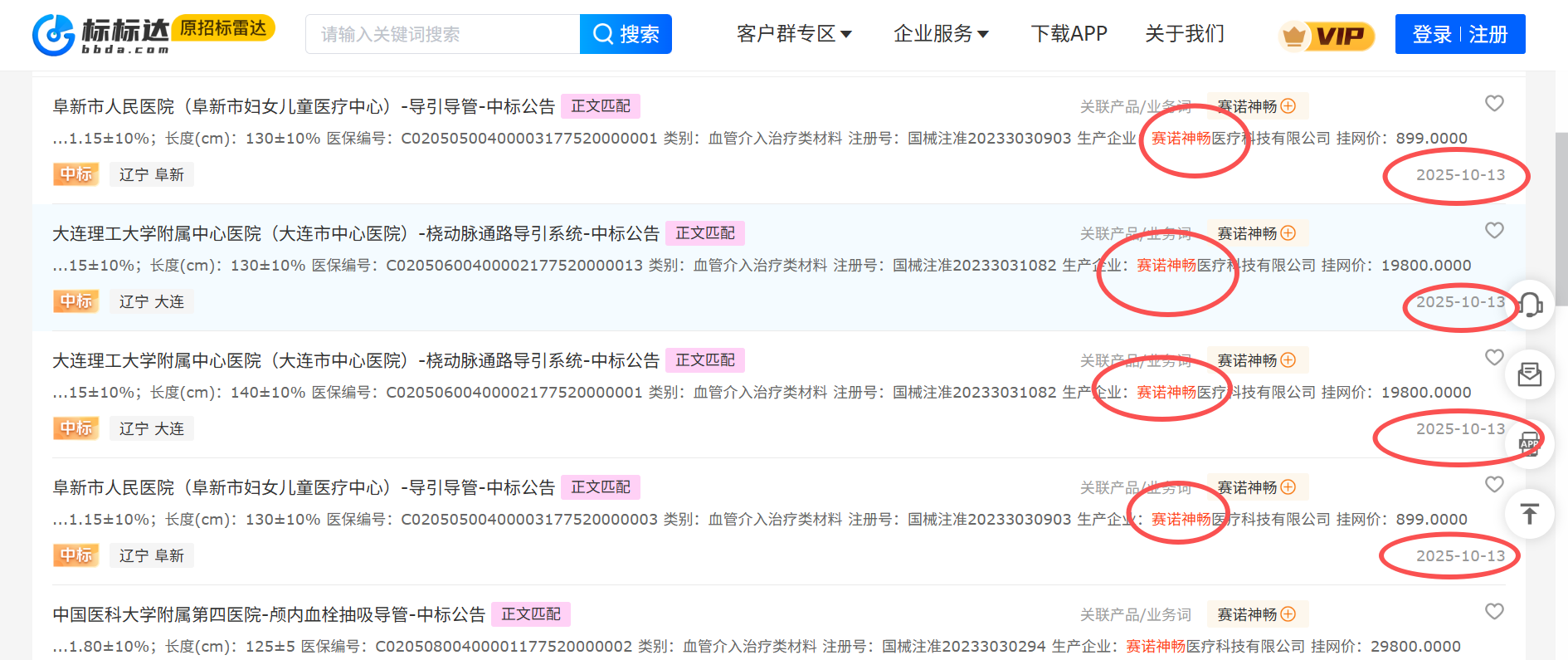Screen dimensions: 1568x660
Task: Open 阜新市人民医院 导引导管 title with code ending 20000001
Action: tap(304, 106)
